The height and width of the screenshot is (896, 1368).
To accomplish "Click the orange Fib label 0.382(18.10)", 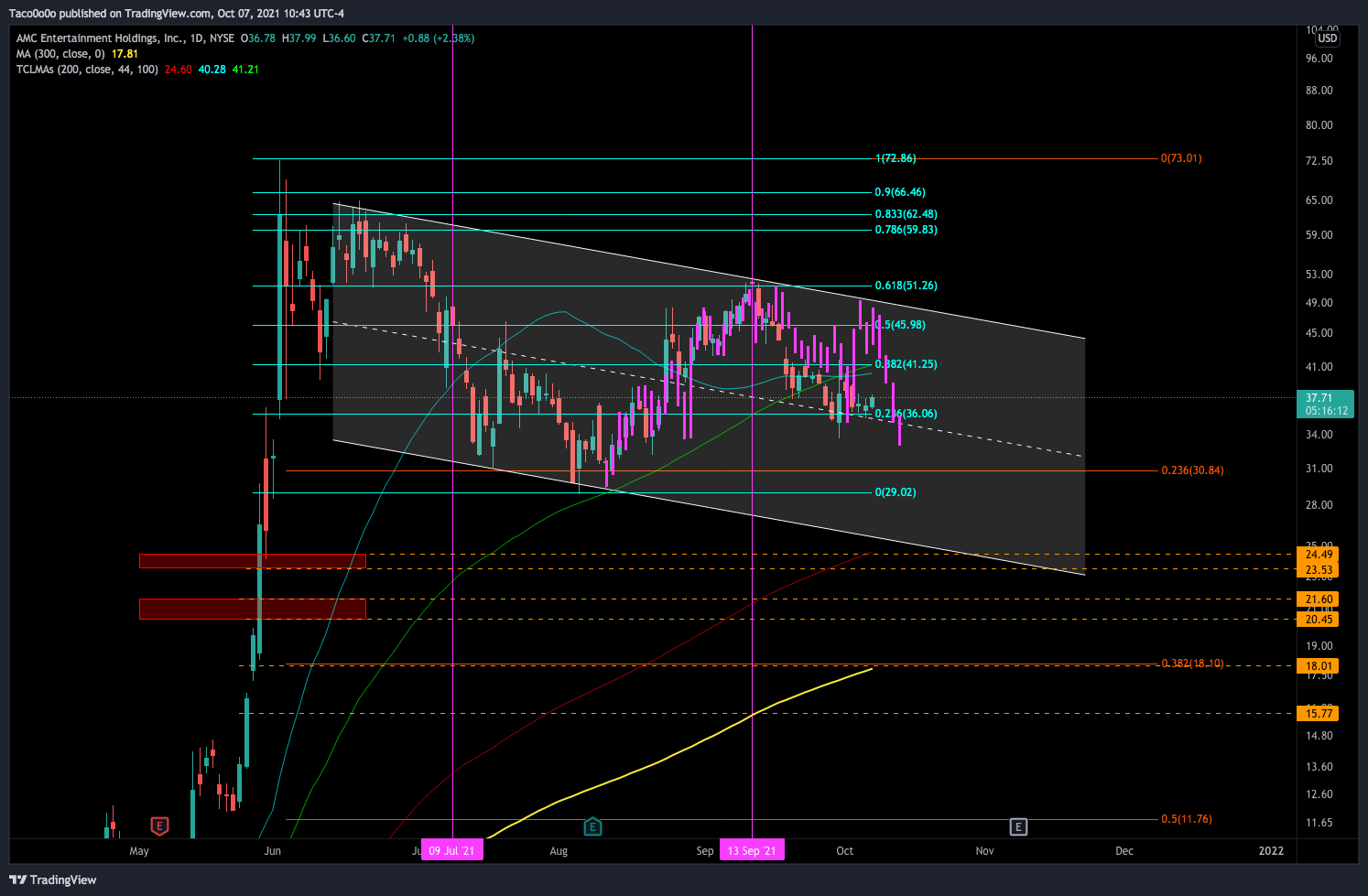I will click(x=1192, y=664).
